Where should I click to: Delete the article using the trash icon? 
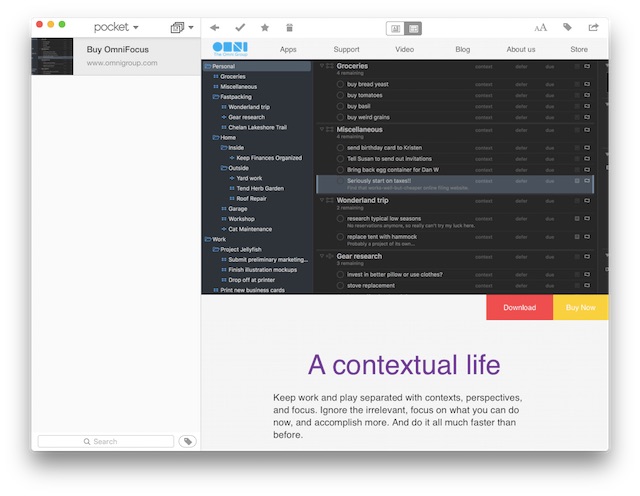coord(289,27)
